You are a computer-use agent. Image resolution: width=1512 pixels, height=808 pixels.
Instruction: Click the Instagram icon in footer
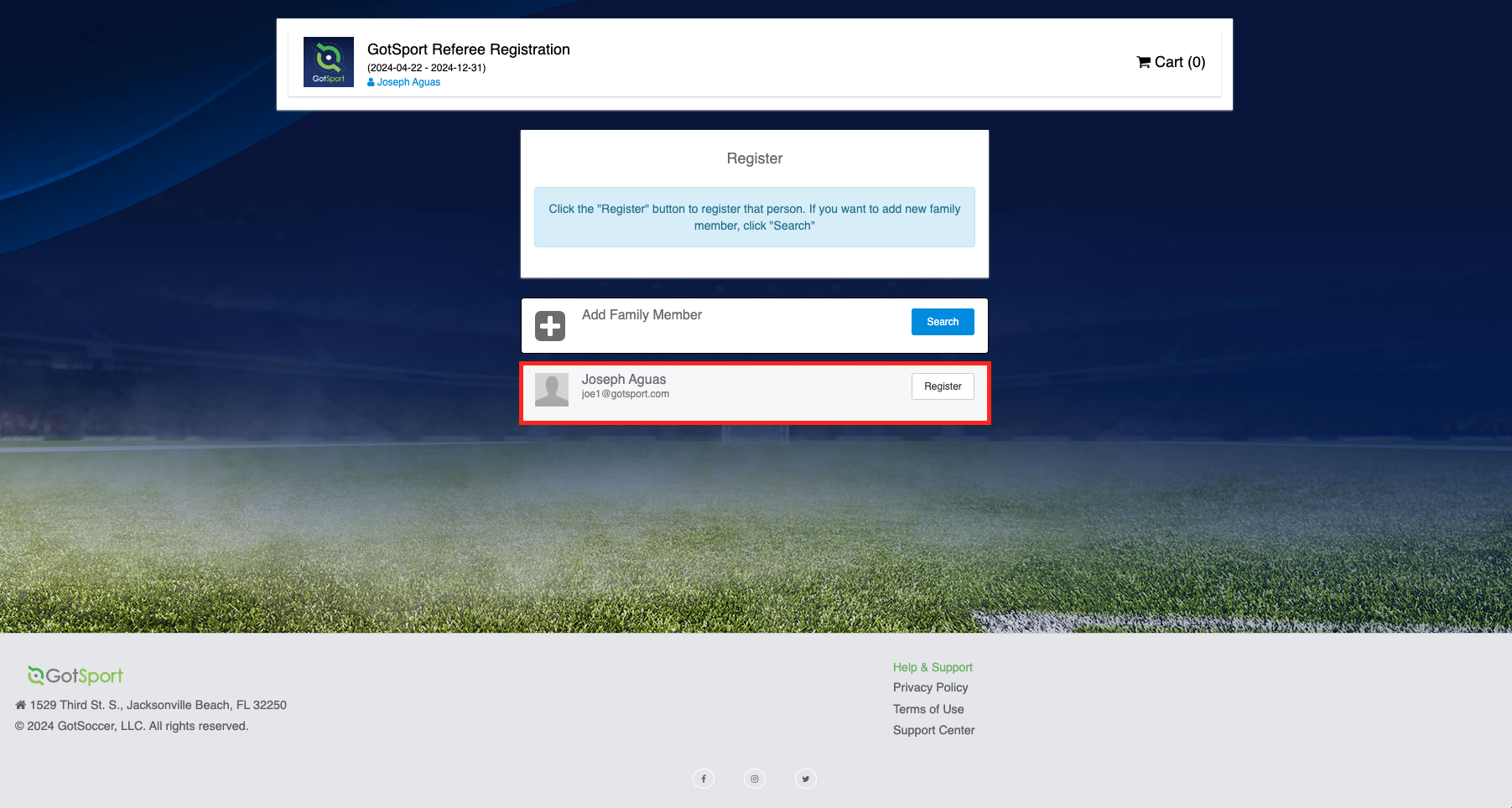[x=755, y=779]
